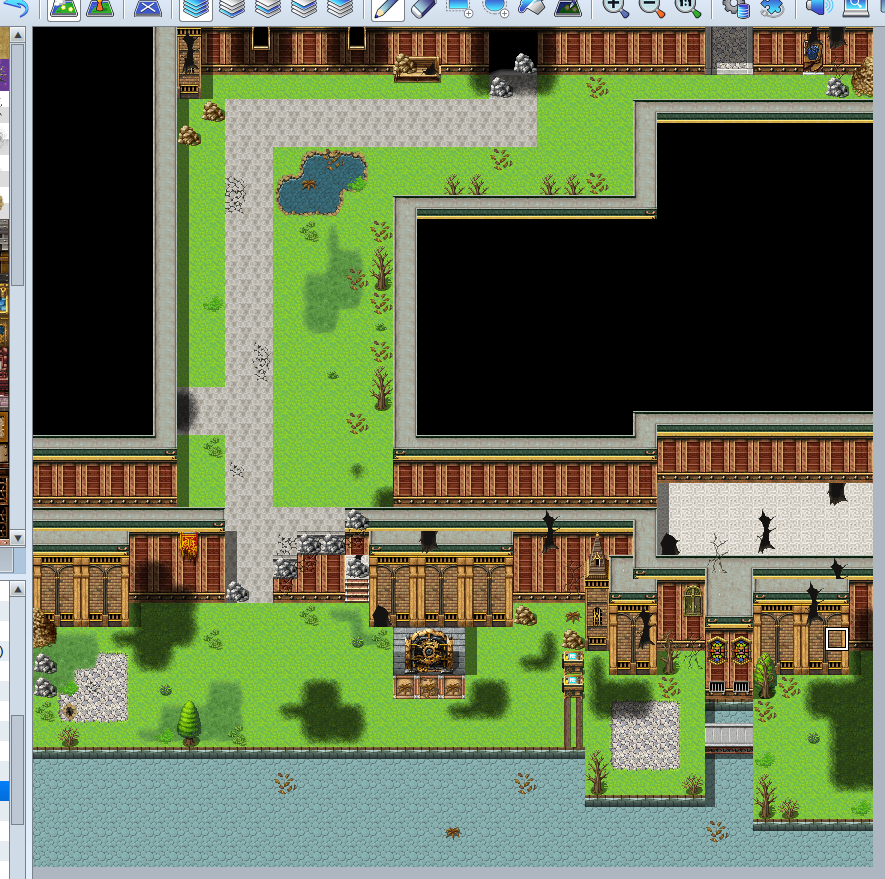Open the Sound Test speaker icon
The height and width of the screenshot is (879, 885).
[819, 7]
